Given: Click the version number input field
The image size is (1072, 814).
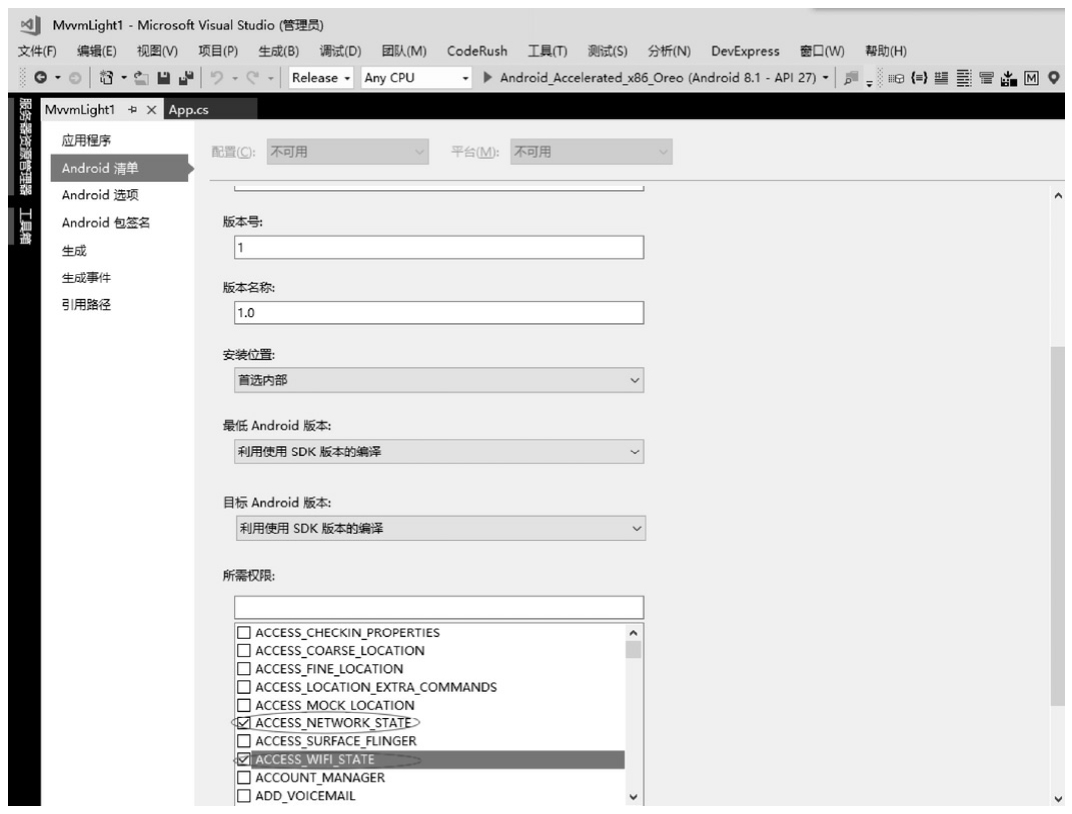Looking at the screenshot, I should click(x=439, y=247).
